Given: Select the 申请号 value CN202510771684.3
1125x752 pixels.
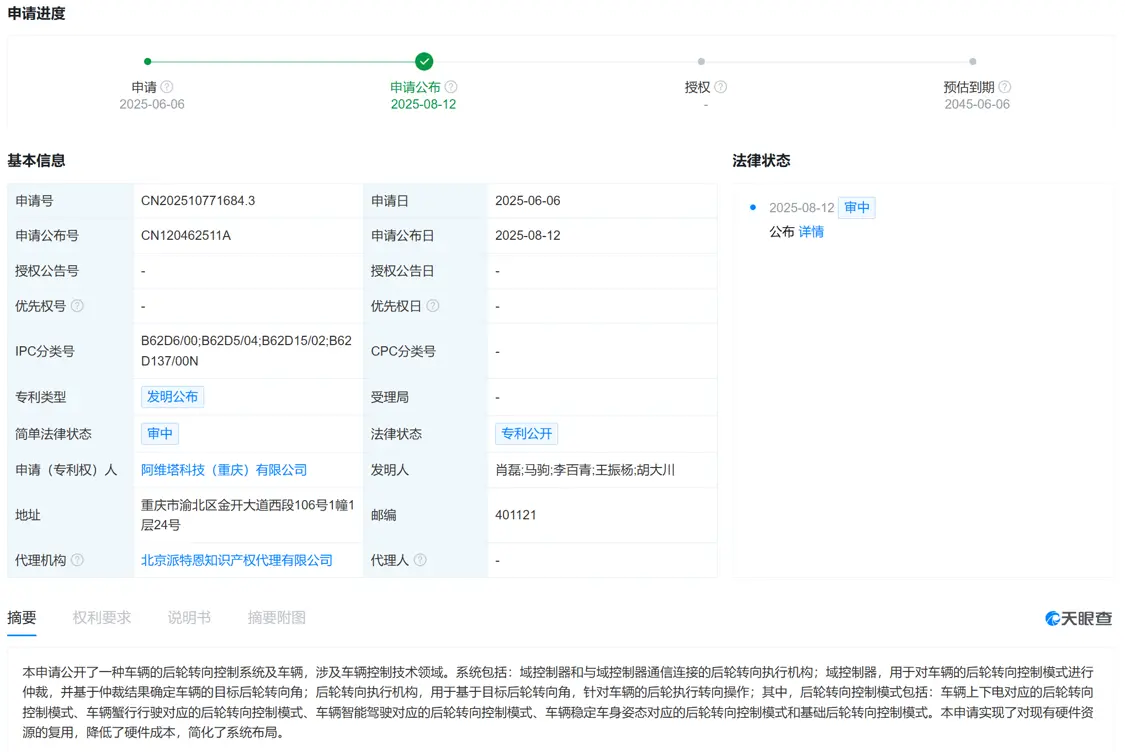Looking at the screenshot, I should point(195,200).
